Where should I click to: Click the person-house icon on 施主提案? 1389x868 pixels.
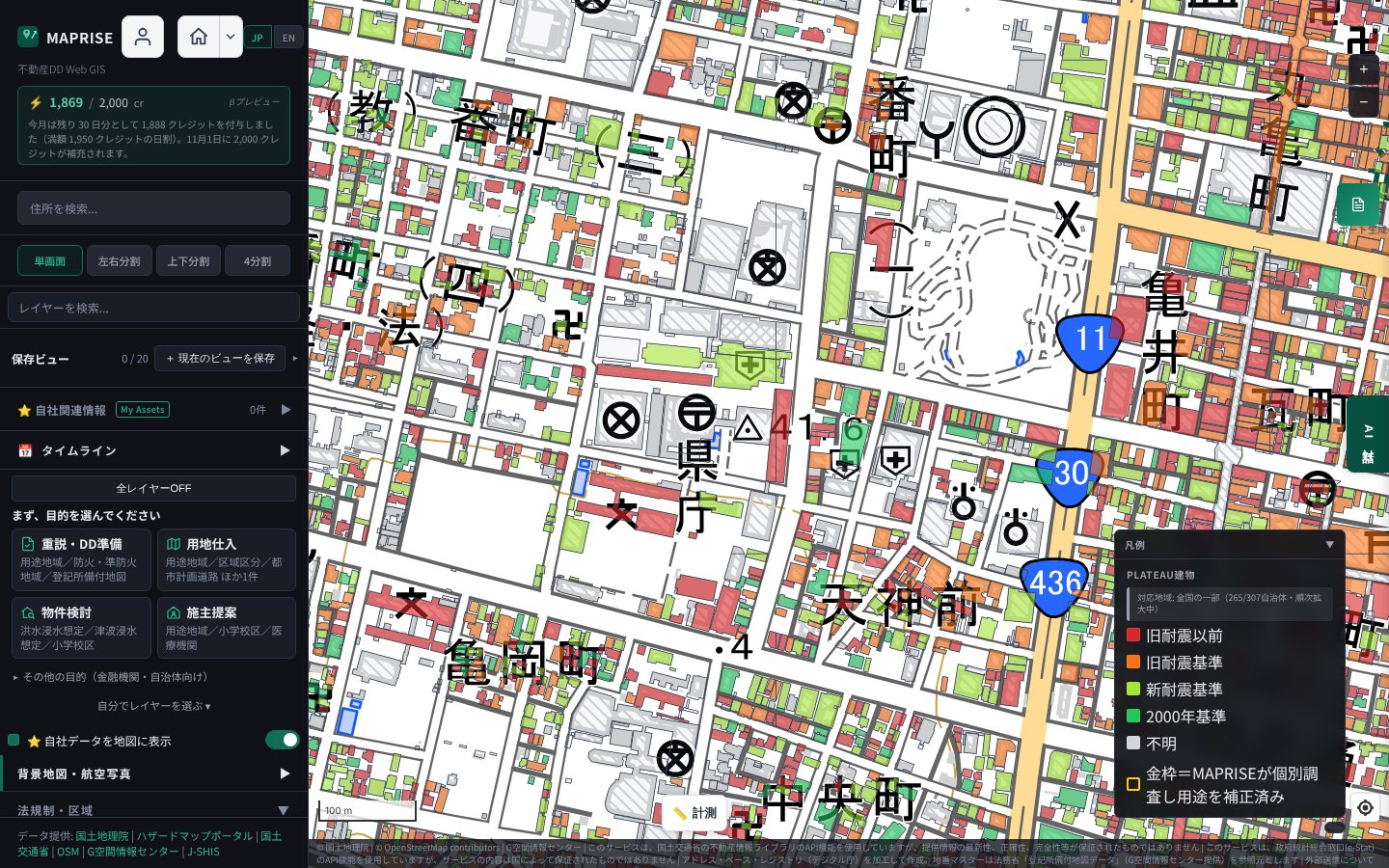coord(174,612)
